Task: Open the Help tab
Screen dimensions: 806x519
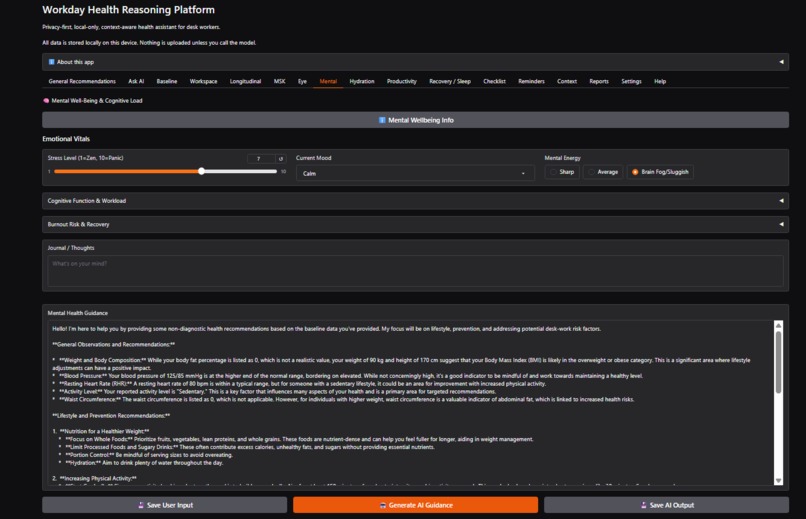Action: pos(660,81)
